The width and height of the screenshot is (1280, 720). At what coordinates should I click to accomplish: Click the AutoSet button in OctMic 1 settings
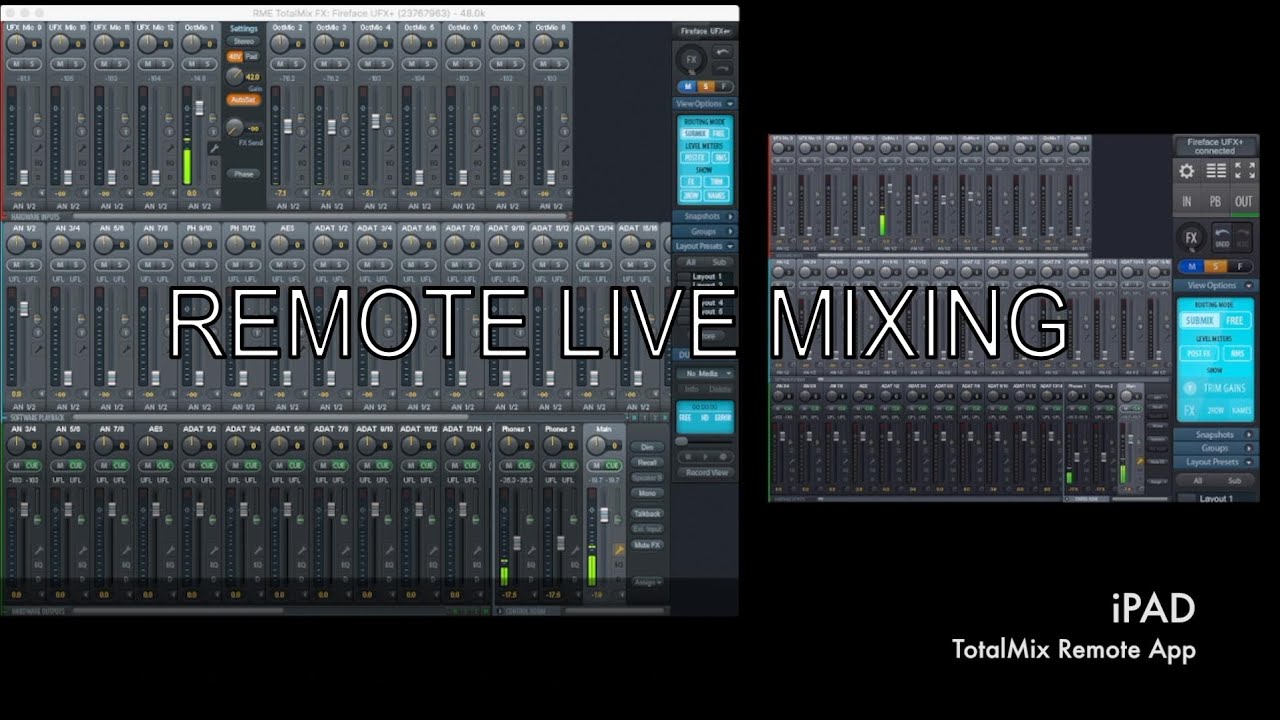243,100
